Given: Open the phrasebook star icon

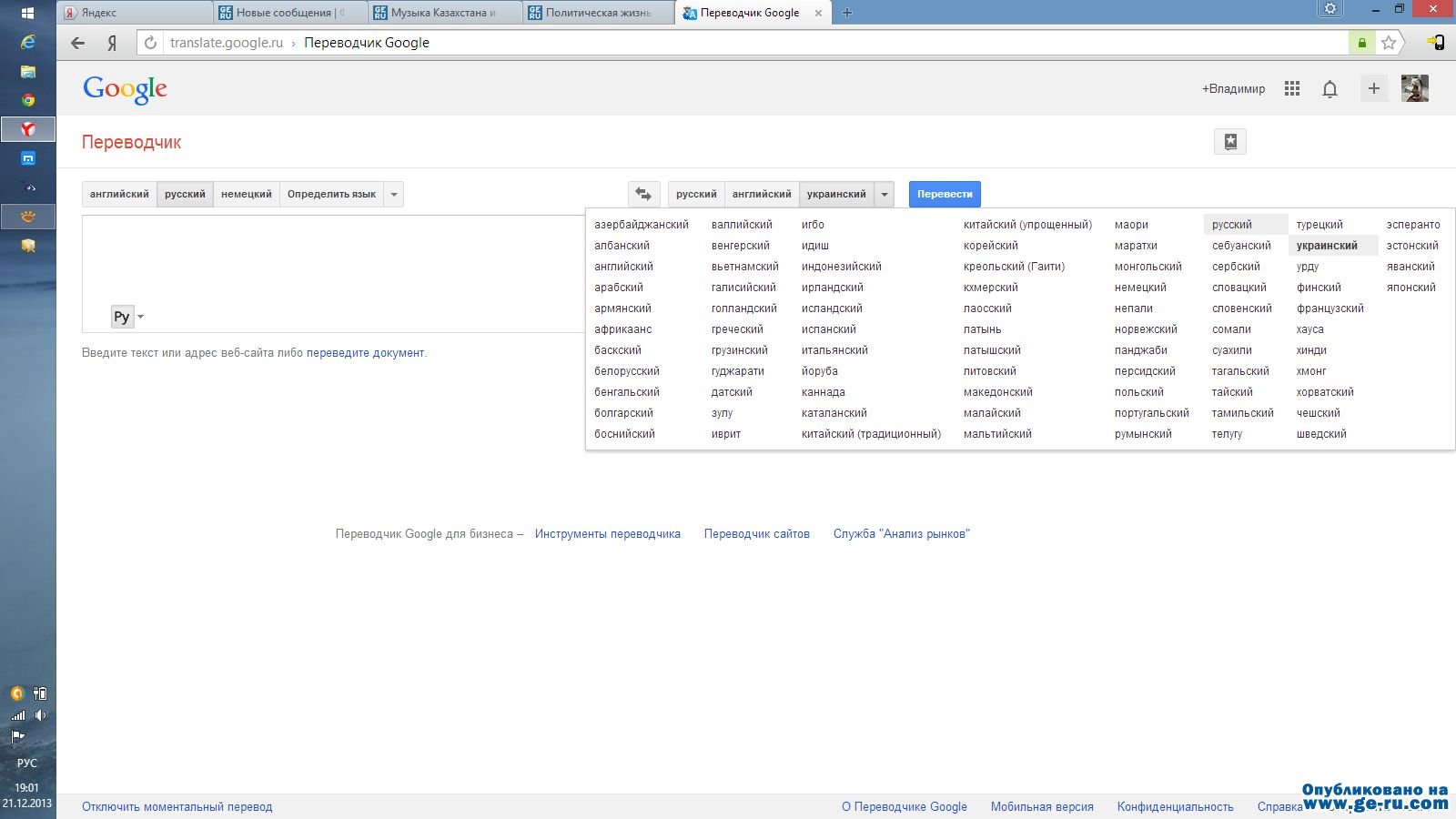Looking at the screenshot, I should [x=1229, y=142].
